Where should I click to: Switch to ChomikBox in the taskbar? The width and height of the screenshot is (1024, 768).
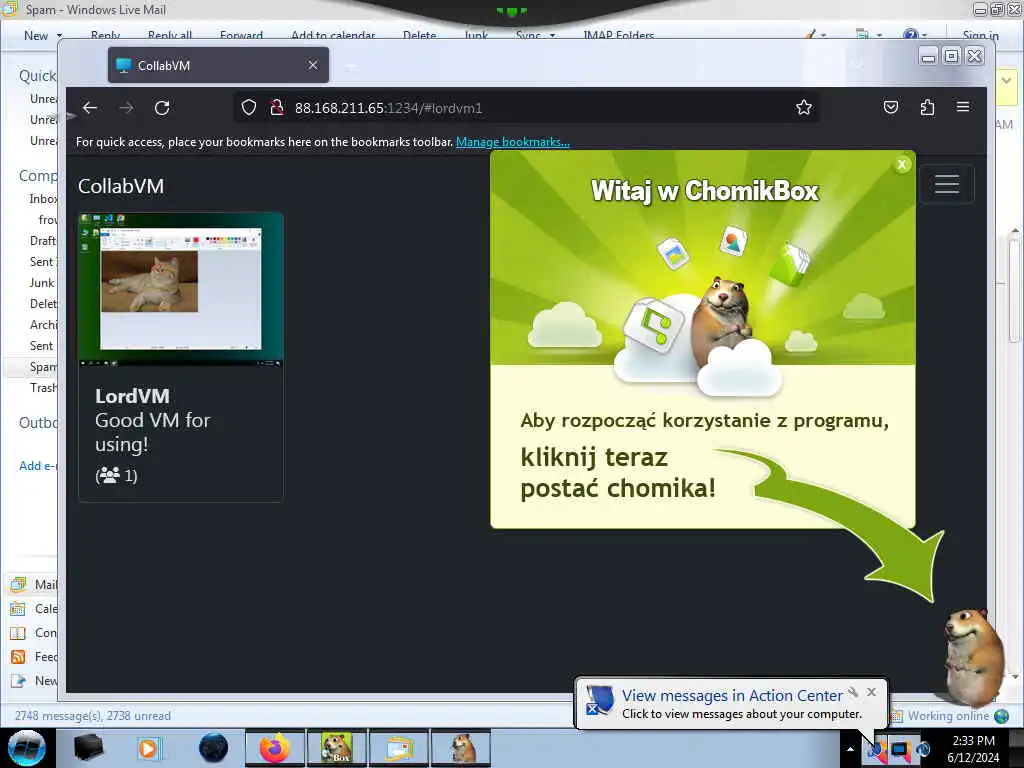[336, 748]
